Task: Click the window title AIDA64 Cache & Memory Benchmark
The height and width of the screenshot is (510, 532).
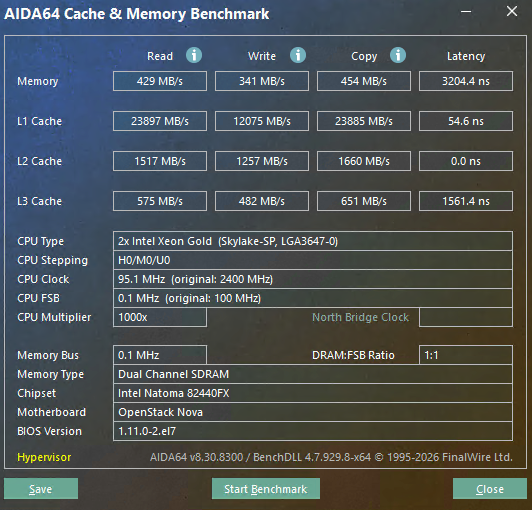Action: [137, 14]
